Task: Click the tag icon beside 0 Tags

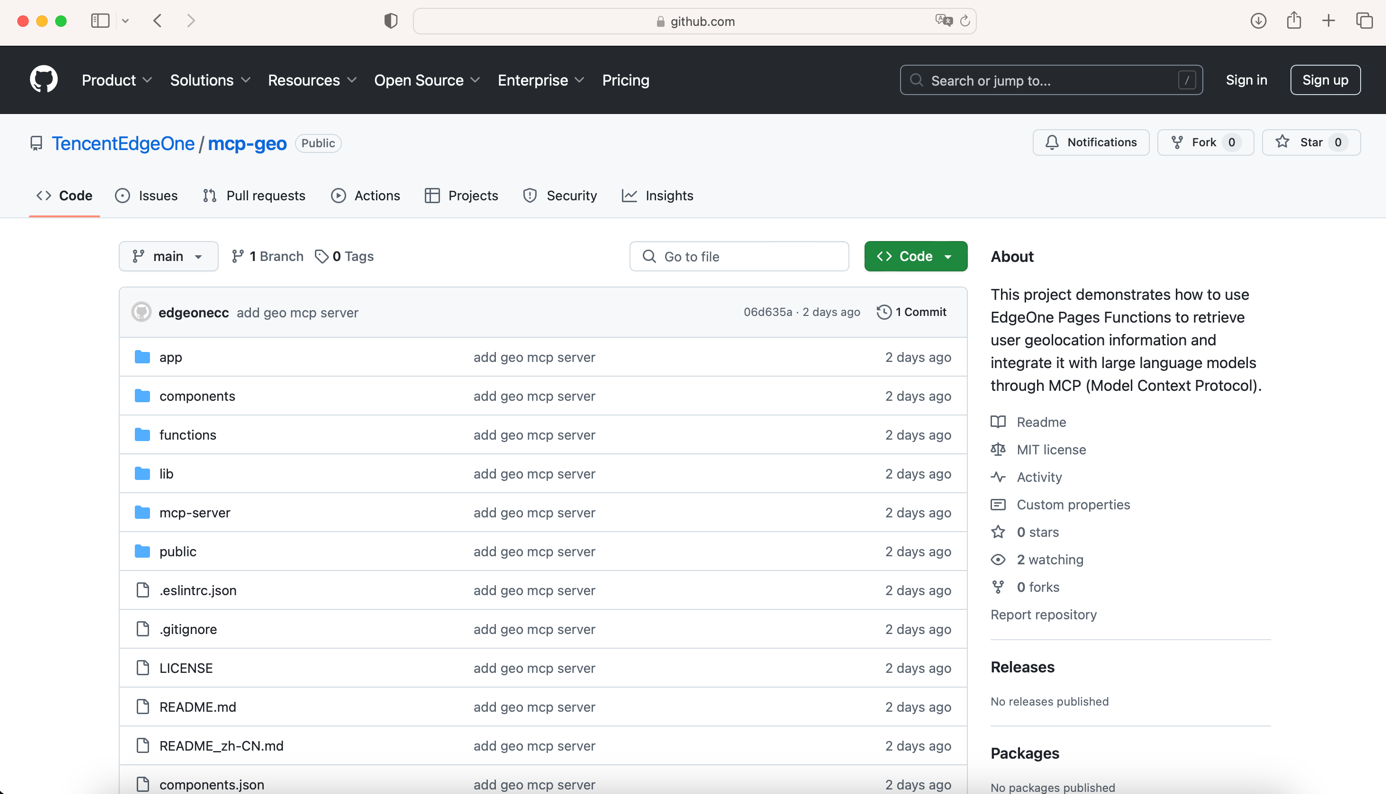Action: tap(321, 257)
